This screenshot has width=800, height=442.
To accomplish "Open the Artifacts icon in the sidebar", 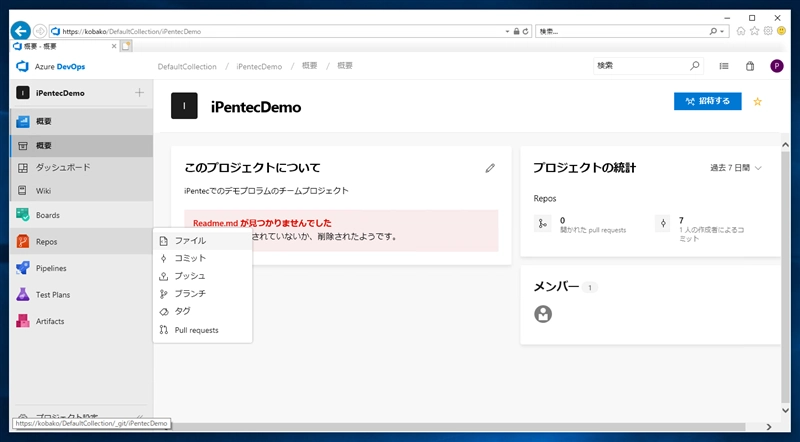I will tap(22, 321).
